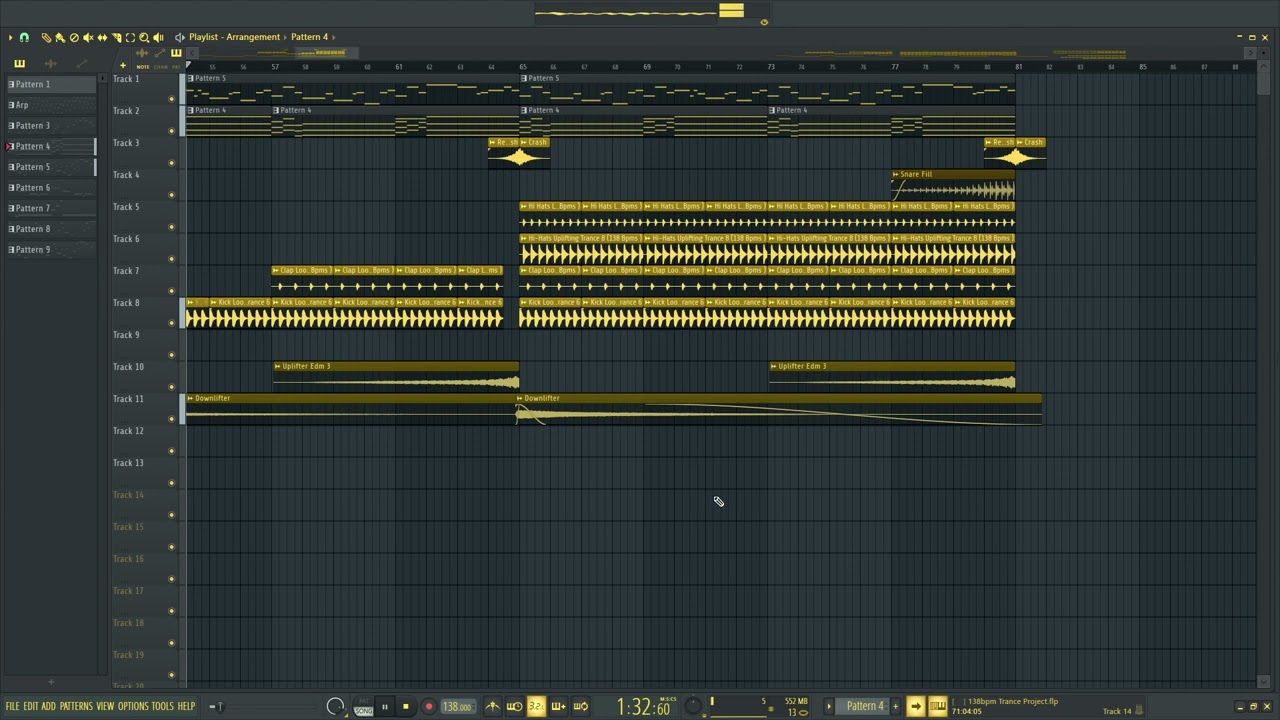Toggle loop recording icon
Viewport: 1280px width, 720px height.
(580, 706)
